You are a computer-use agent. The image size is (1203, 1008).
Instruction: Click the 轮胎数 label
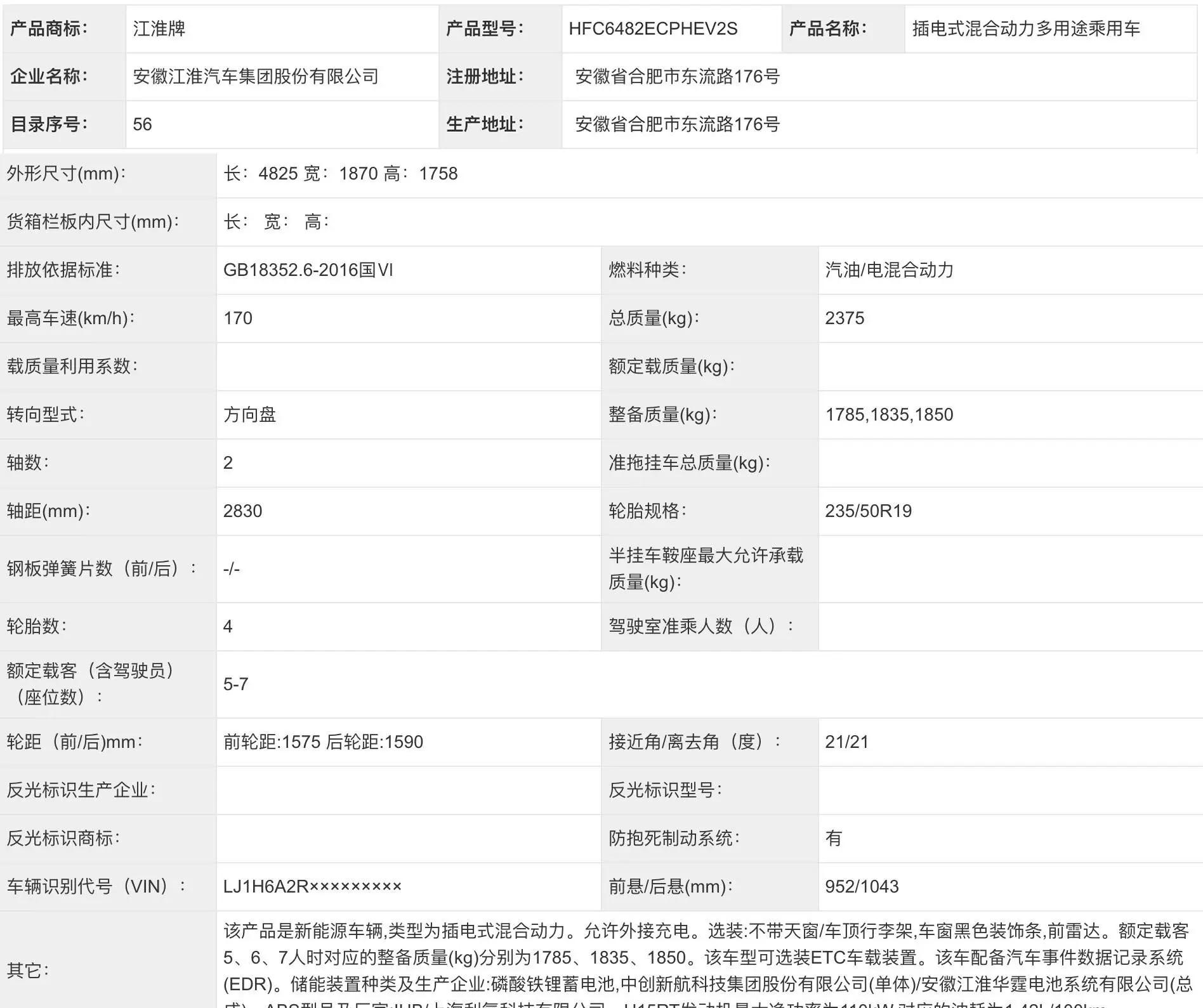coord(37,627)
